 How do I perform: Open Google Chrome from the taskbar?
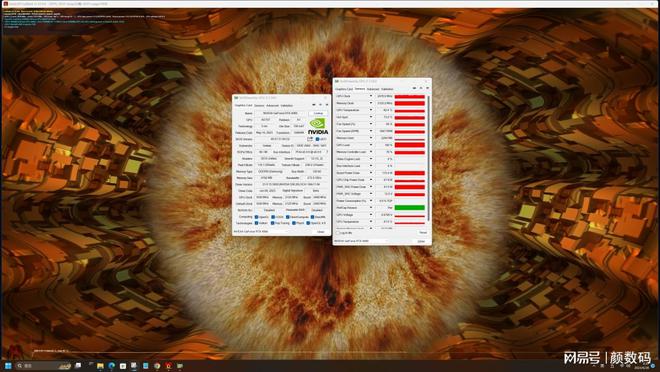click(157, 366)
